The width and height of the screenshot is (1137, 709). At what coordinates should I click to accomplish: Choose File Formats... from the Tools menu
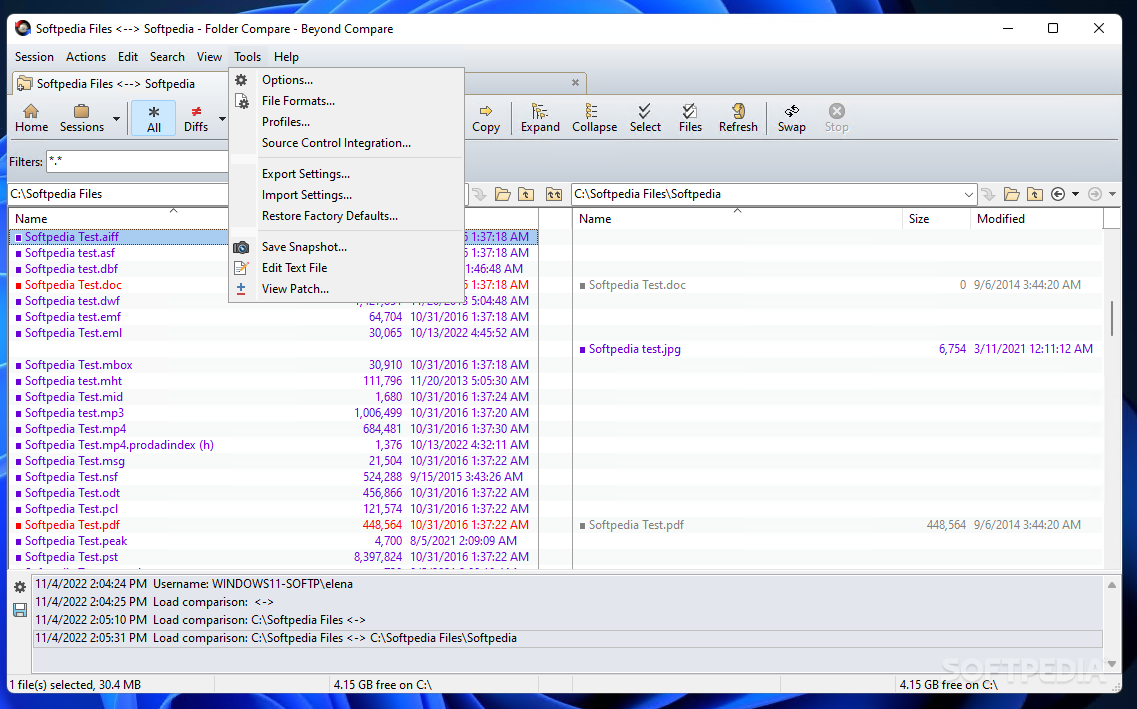pyautogui.click(x=347, y=101)
